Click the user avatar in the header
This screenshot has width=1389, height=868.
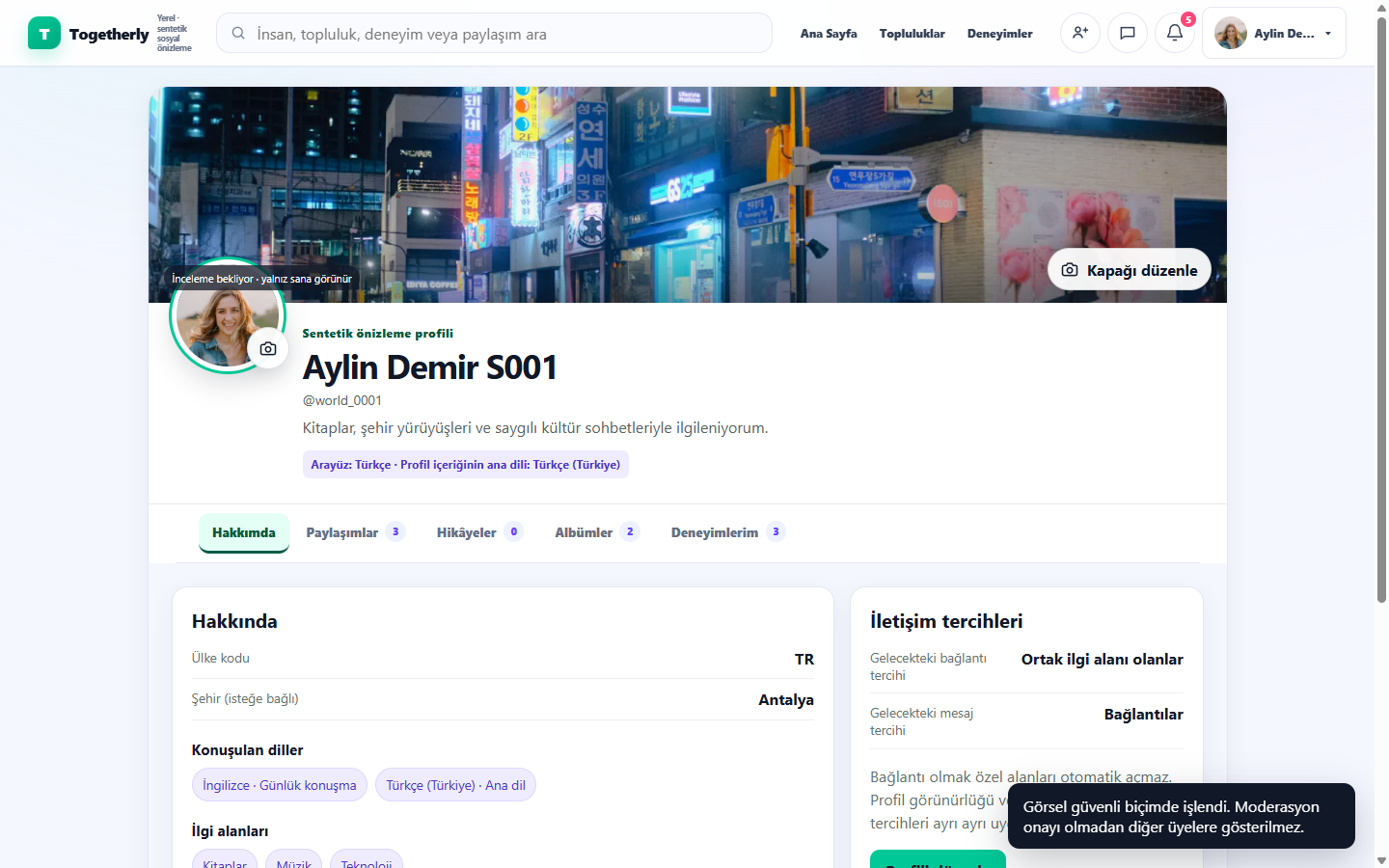click(x=1231, y=33)
